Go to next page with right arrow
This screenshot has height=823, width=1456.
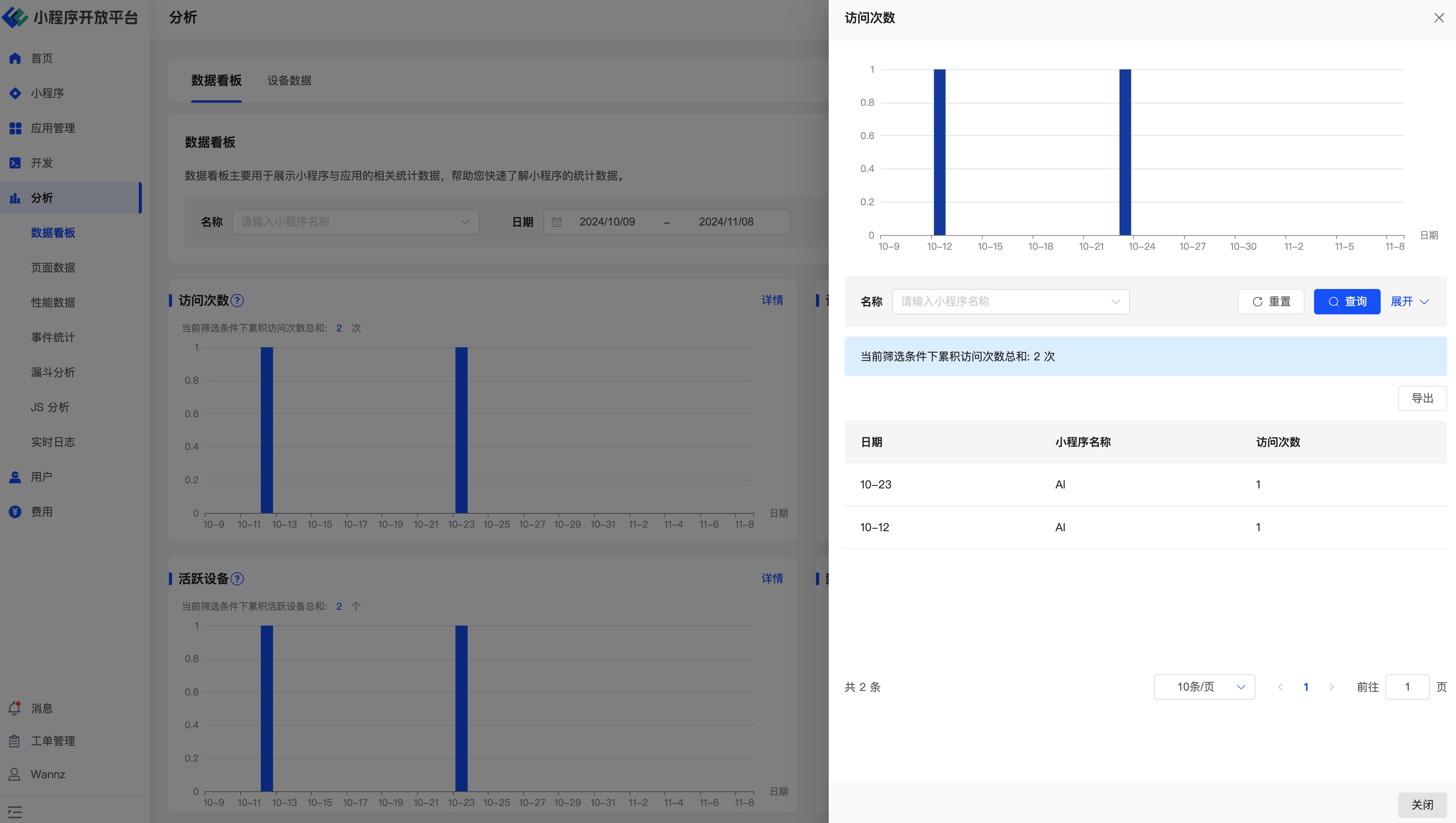[x=1331, y=687]
